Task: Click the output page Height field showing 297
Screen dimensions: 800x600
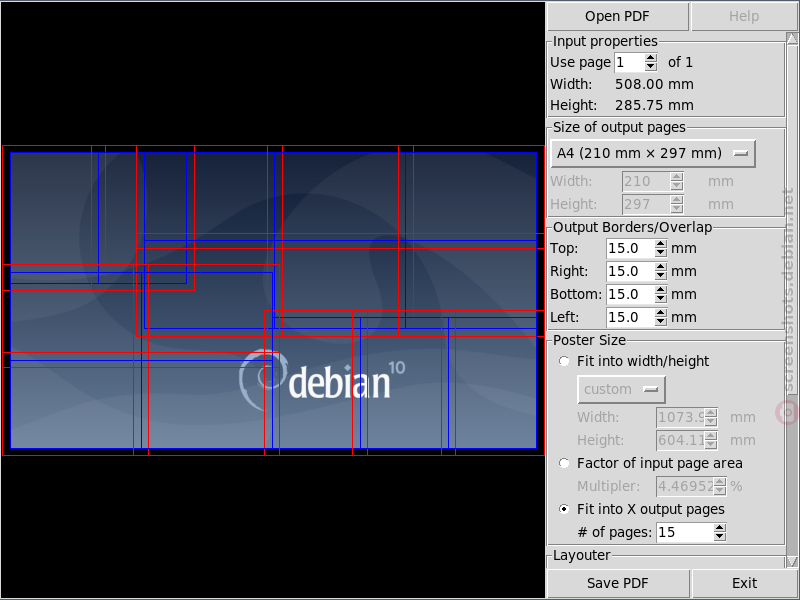Action: (646, 204)
